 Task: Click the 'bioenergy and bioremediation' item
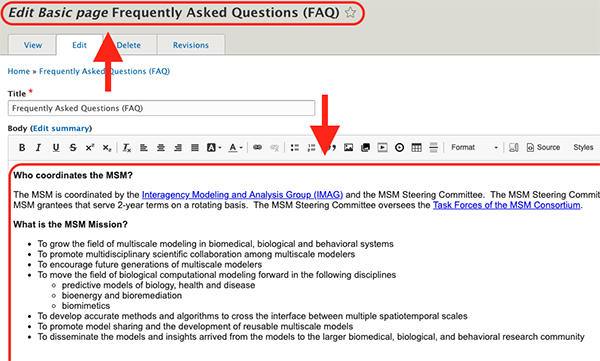[122, 296]
